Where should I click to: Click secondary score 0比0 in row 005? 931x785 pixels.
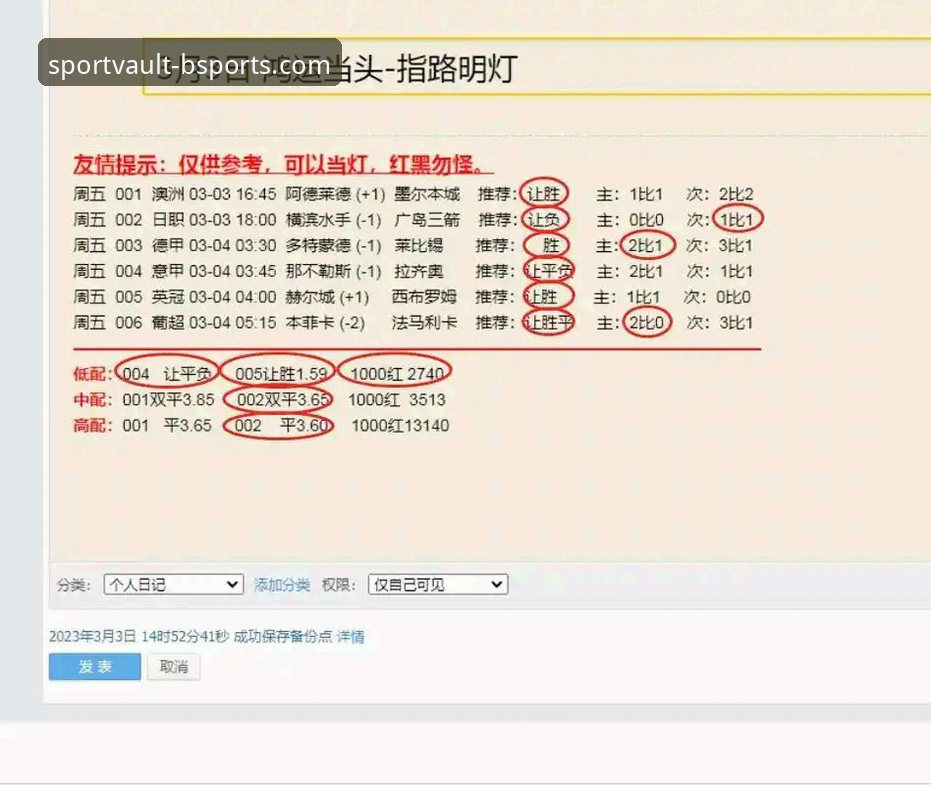[x=733, y=297]
